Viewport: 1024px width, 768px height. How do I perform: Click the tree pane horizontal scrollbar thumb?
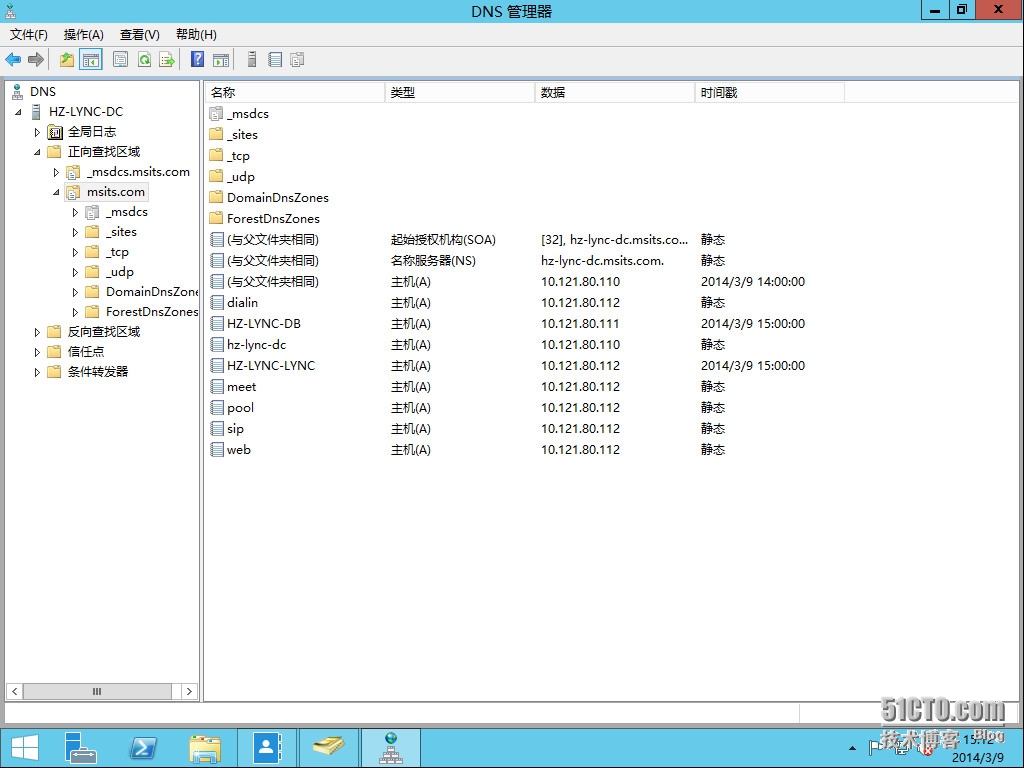[x=97, y=691]
